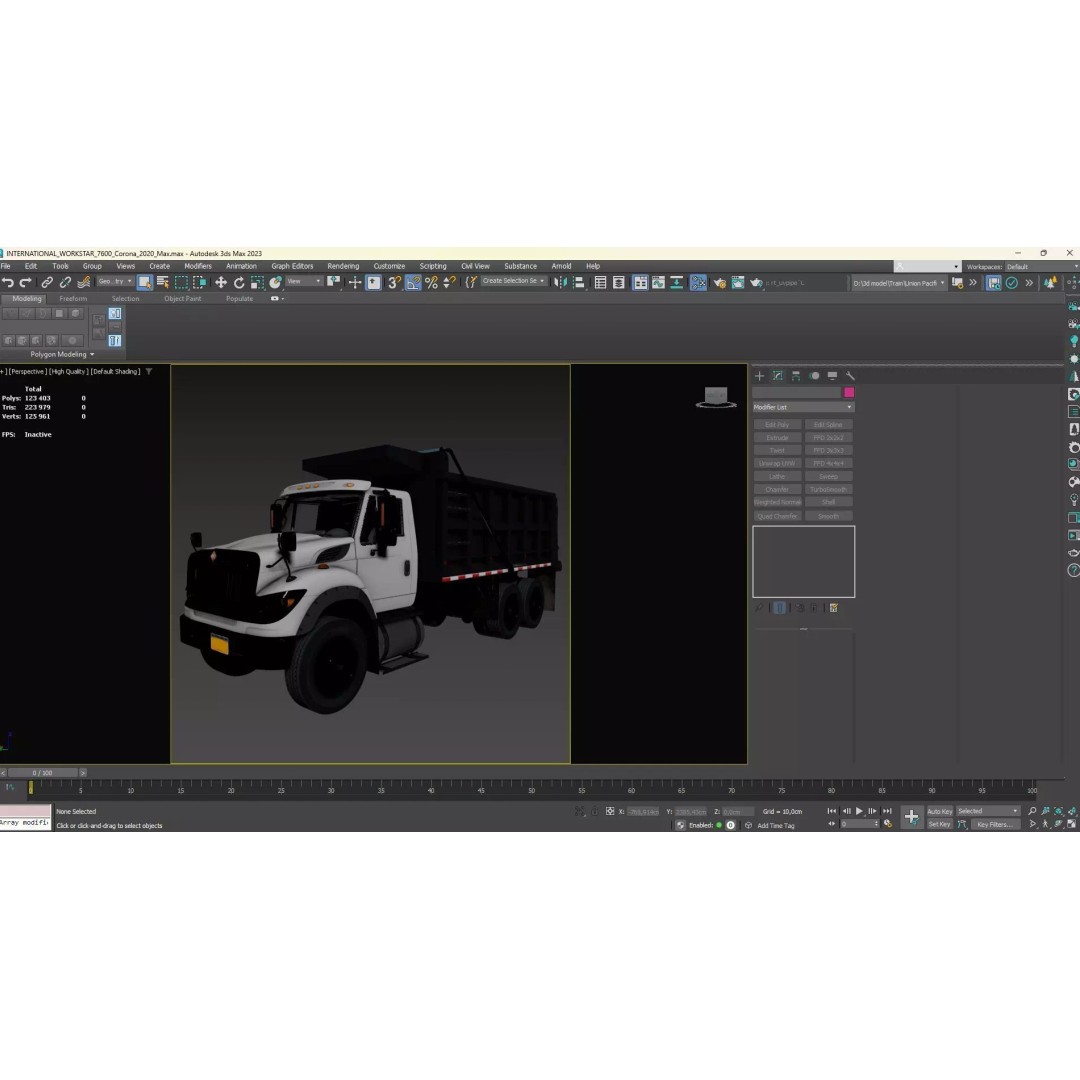Click the current frame number field

tap(858, 824)
